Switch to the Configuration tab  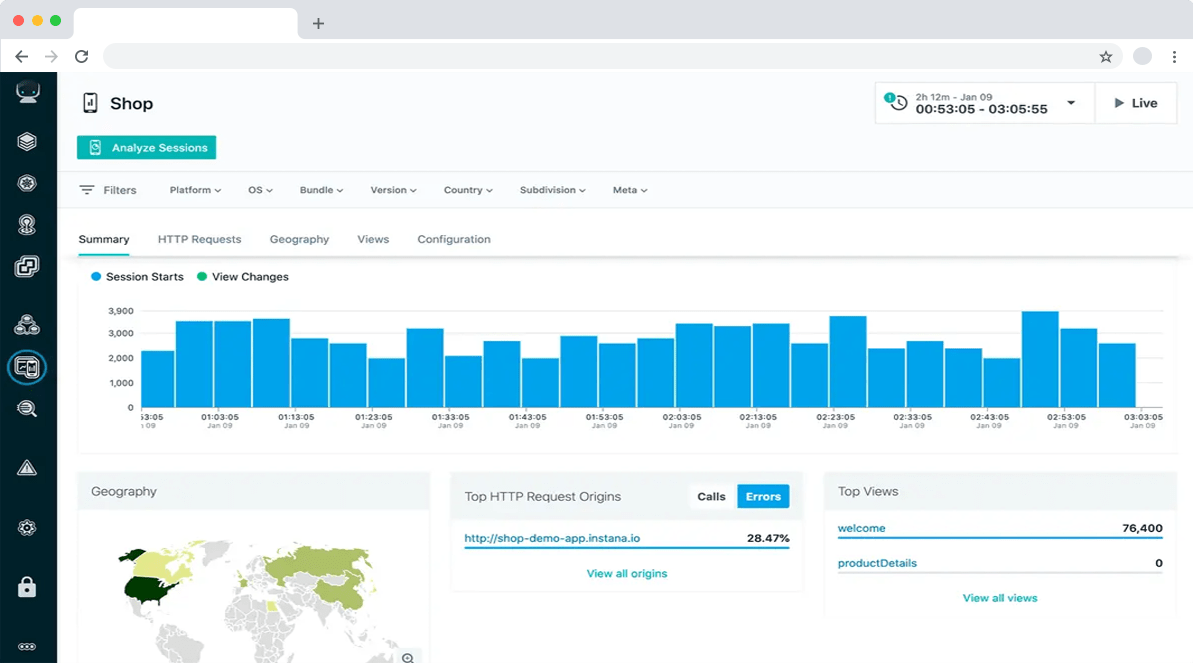pos(453,240)
